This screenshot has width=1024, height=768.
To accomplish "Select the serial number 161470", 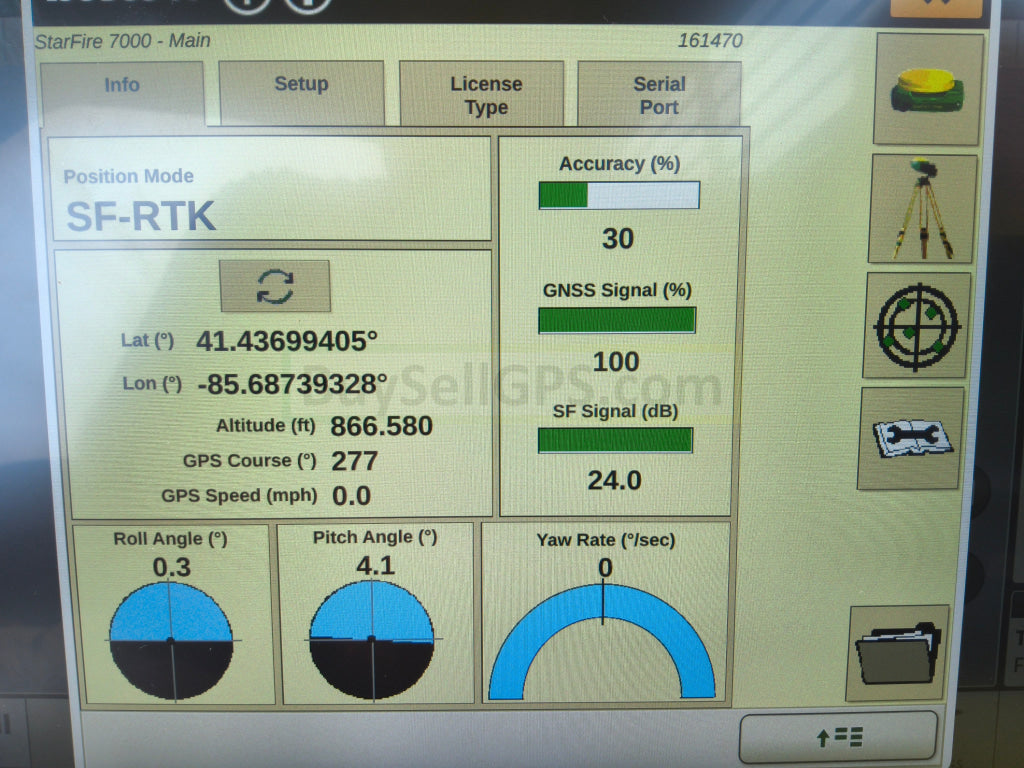I will click(710, 40).
